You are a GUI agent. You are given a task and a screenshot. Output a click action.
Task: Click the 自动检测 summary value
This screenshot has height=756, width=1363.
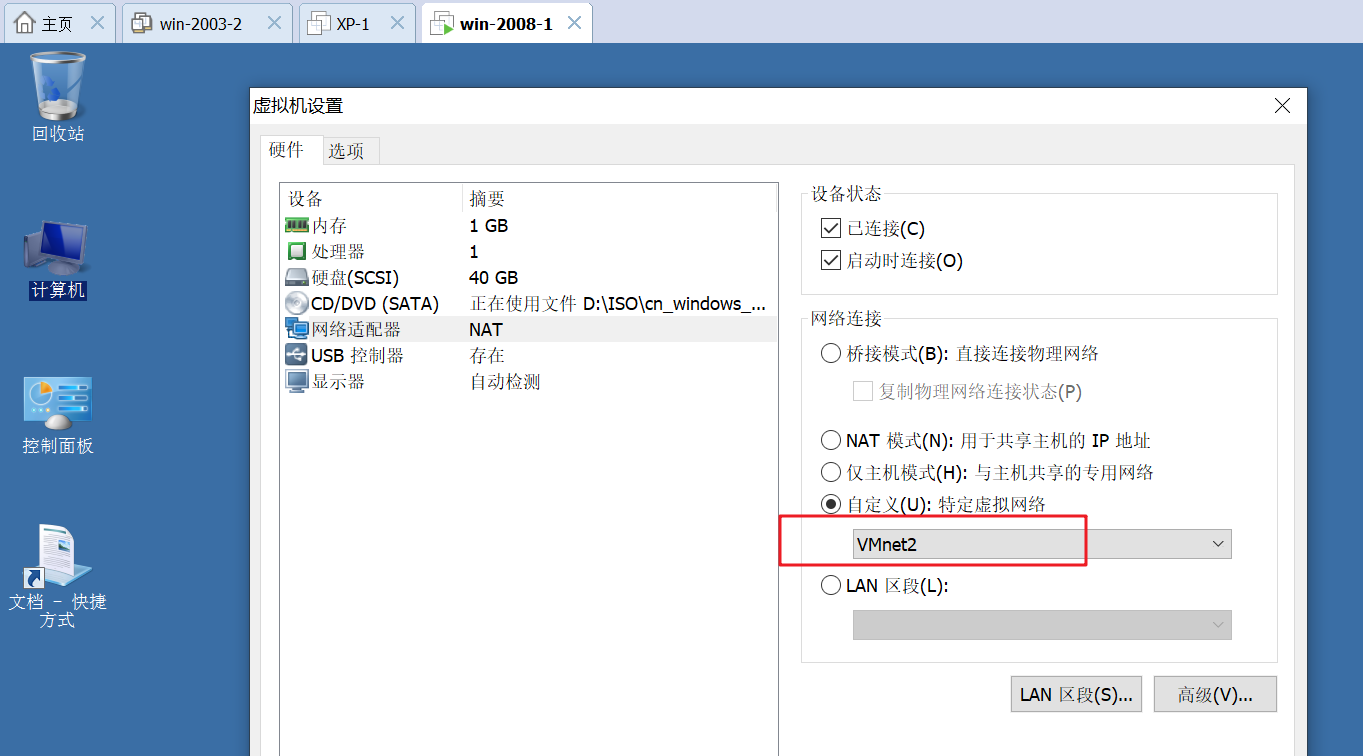pos(505,381)
